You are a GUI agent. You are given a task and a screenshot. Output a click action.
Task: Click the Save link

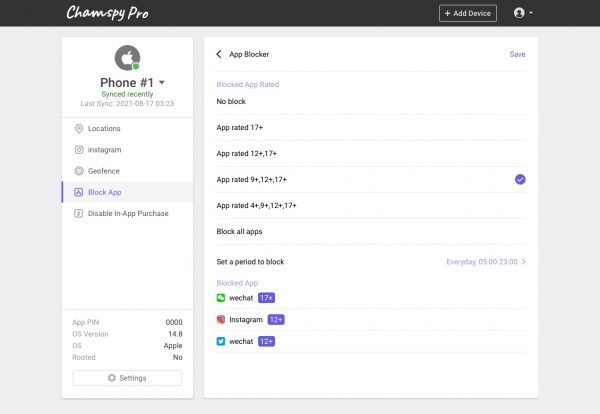tap(517, 54)
